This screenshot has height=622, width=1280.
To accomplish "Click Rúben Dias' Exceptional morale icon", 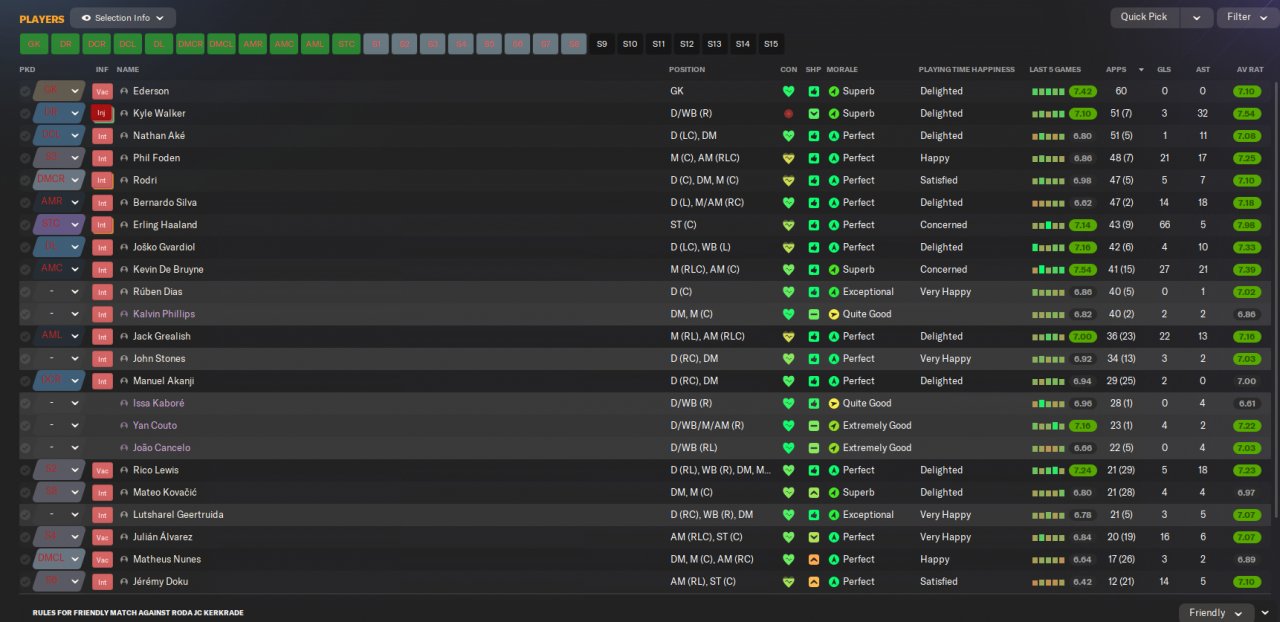I will pos(834,292).
